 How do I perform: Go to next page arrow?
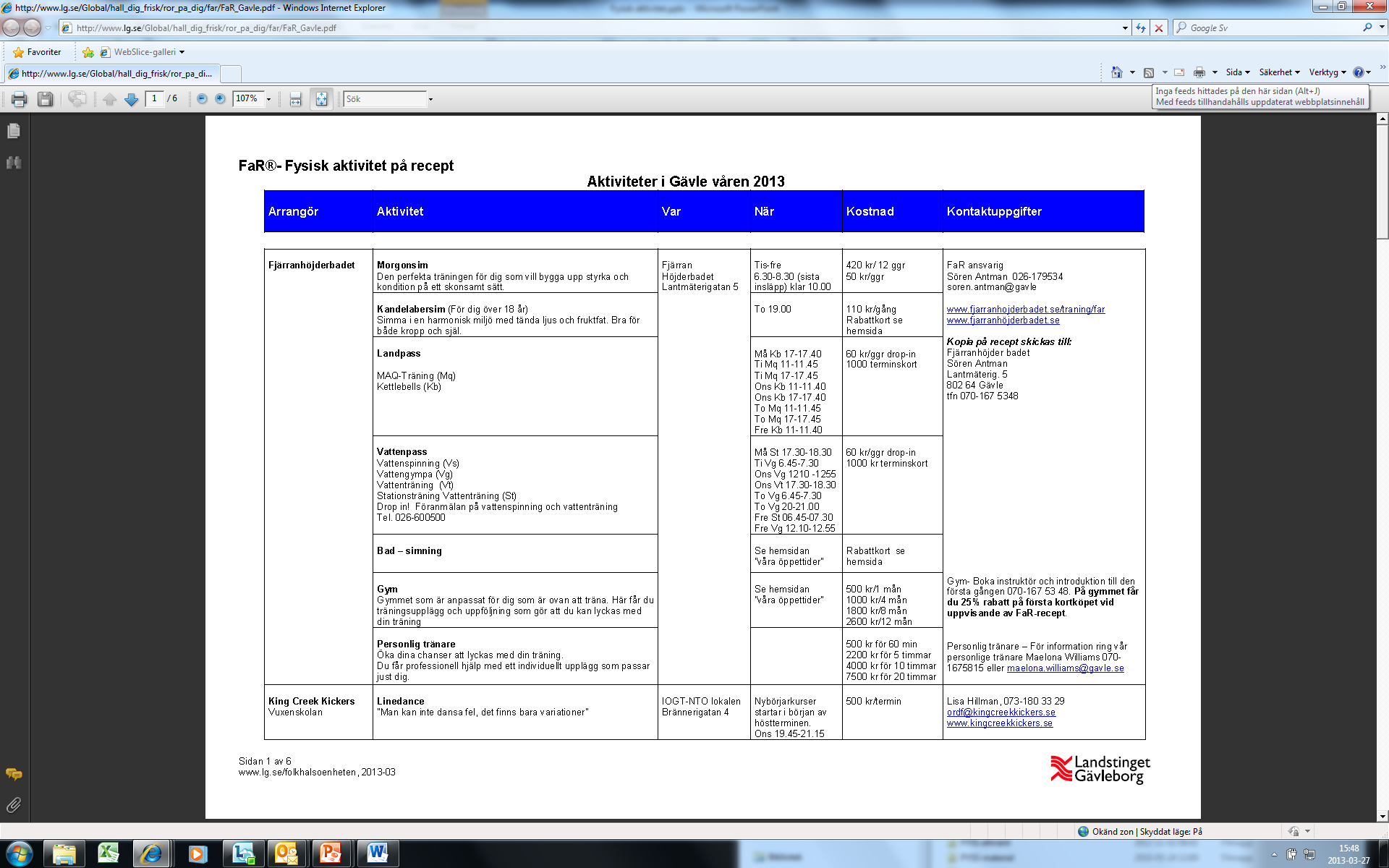(x=131, y=100)
